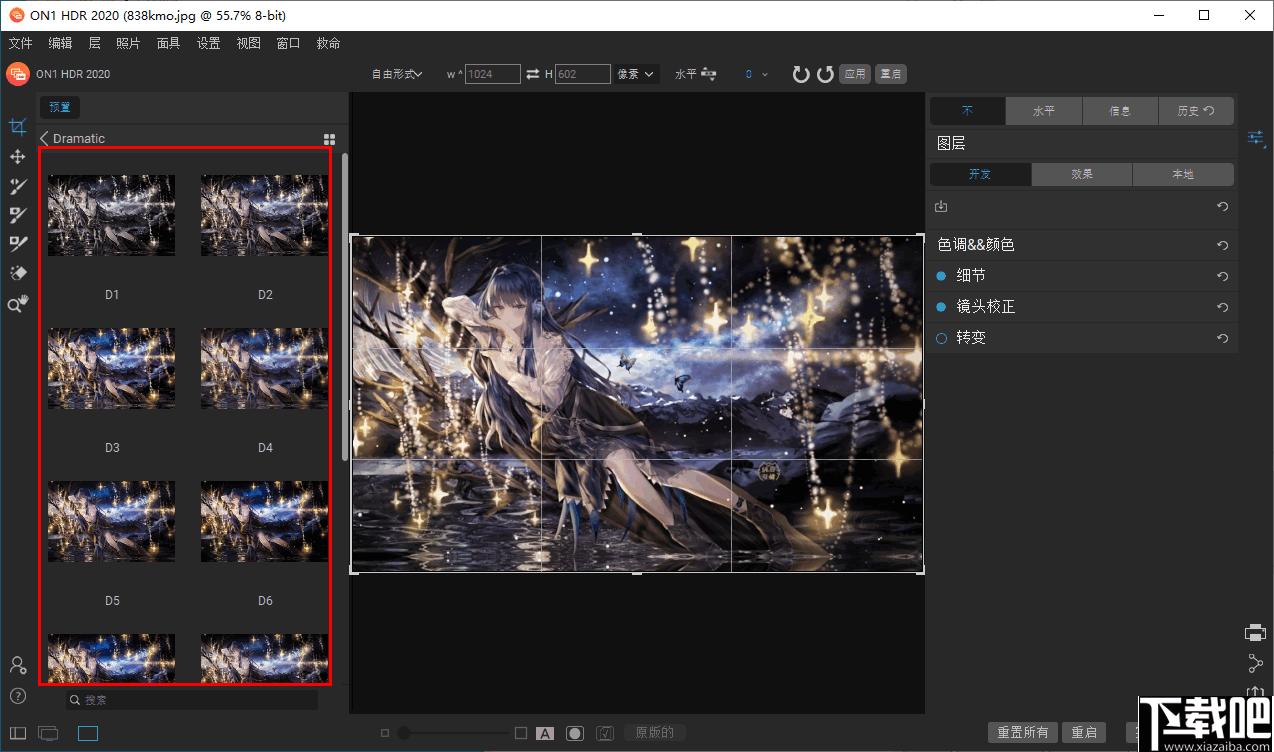The width and height of the screenshot is (1274, 752).
Task: Click the 预置 presets button
Action: (60, 107)
